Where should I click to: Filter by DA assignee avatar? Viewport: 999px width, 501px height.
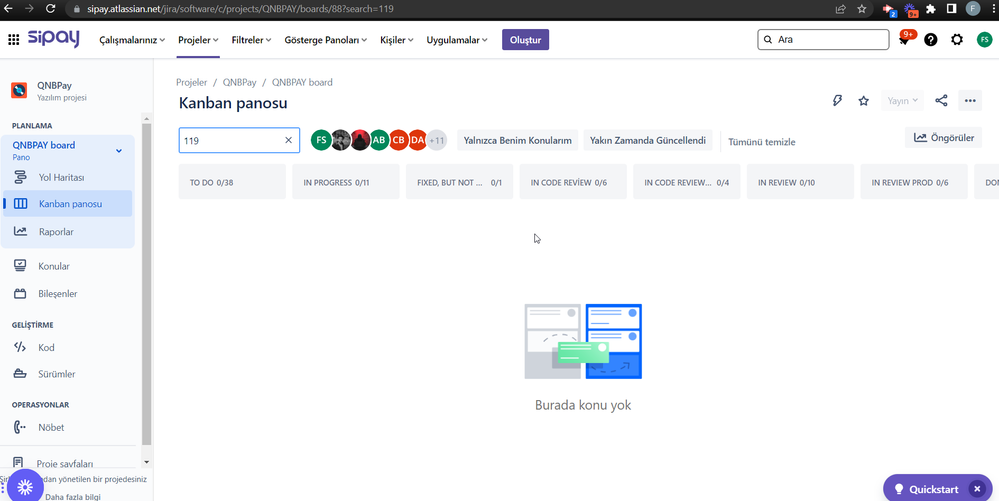[x=417, y=140]
